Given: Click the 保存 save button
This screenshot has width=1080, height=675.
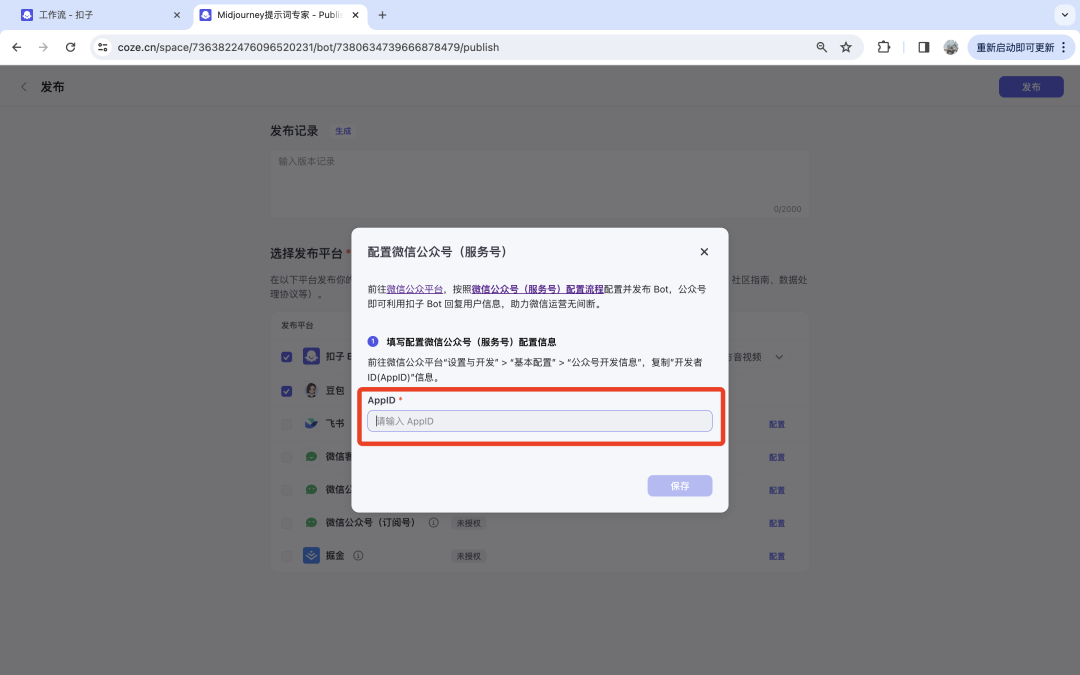Looking at the screenshot, I should tap(680, 486).
